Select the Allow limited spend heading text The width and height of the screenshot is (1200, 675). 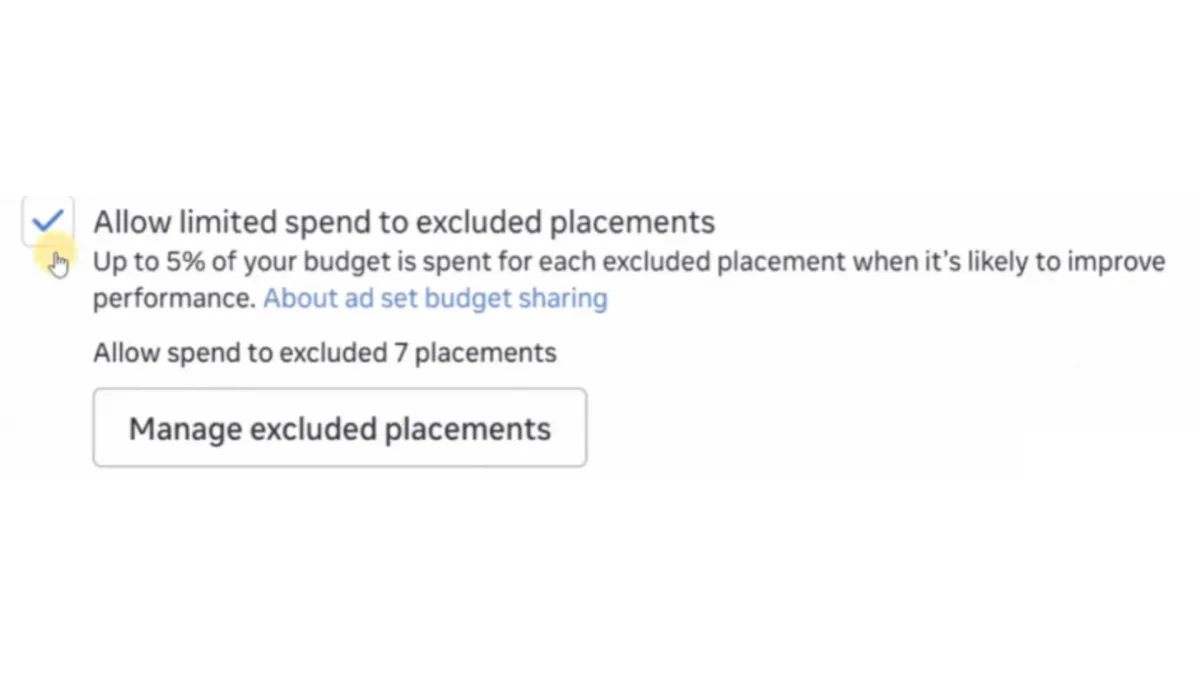[x=403, y=221]
